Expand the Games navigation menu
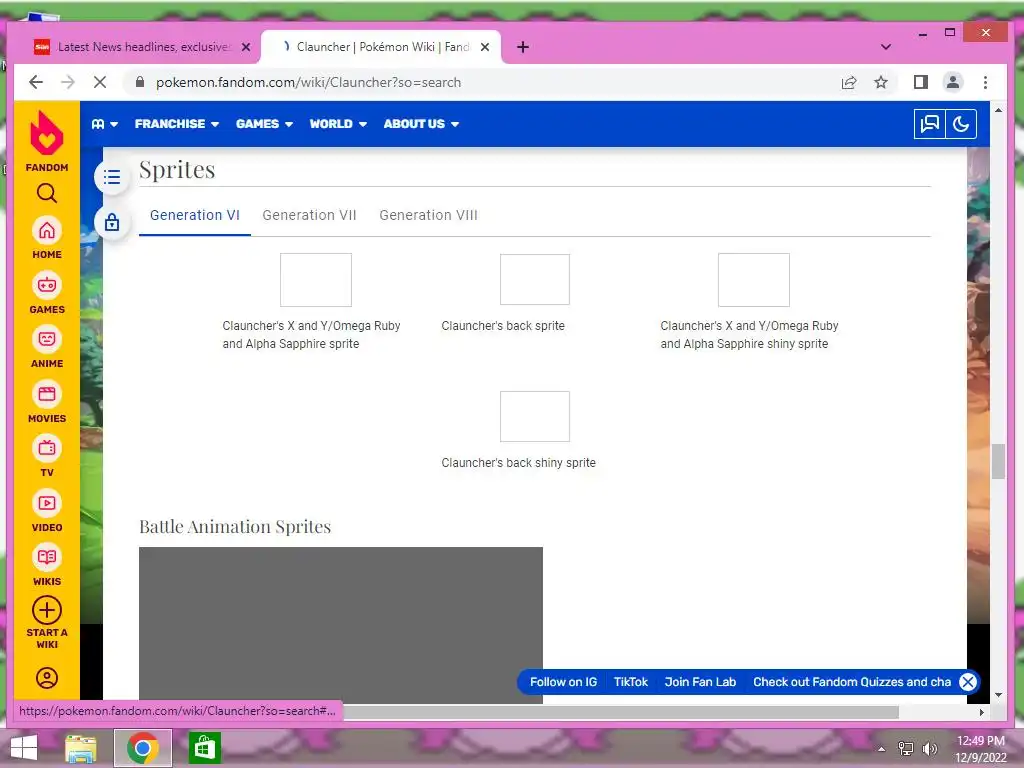The image size is (1024, 768). (x=264, y=124)
